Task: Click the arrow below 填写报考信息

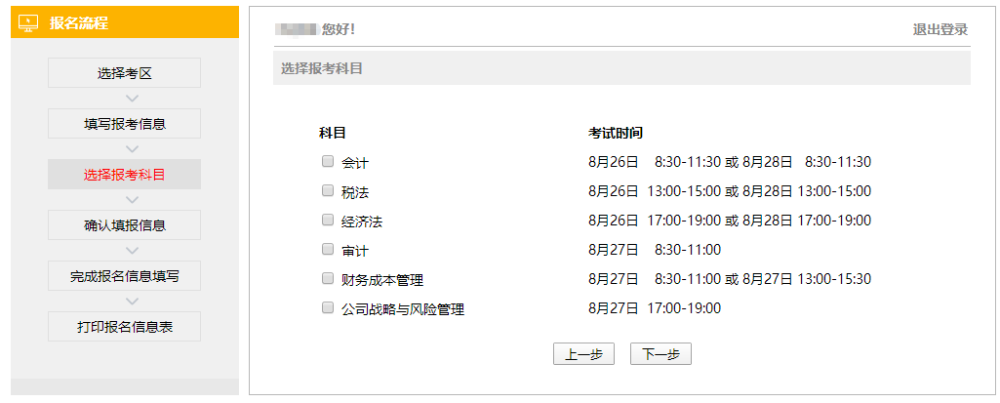Action: [x=131, y=149]
